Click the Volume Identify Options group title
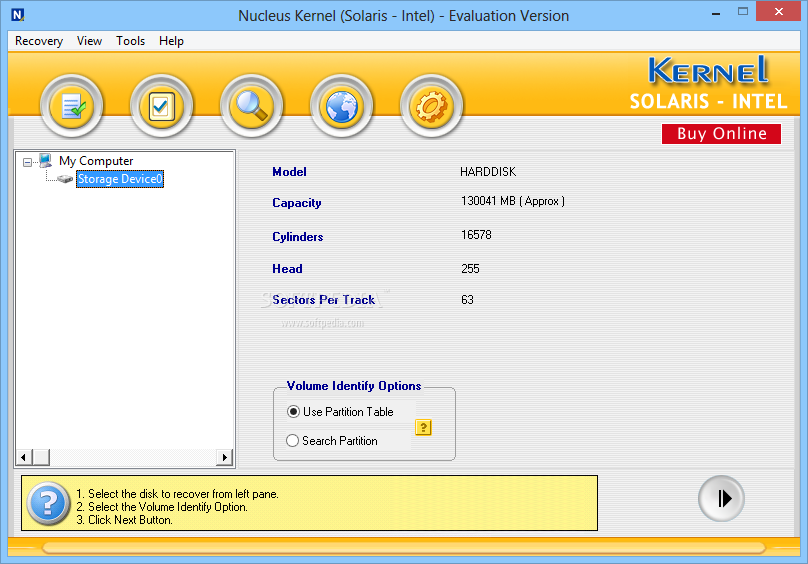This screenshot has width=808, height=564. point(354,386)
